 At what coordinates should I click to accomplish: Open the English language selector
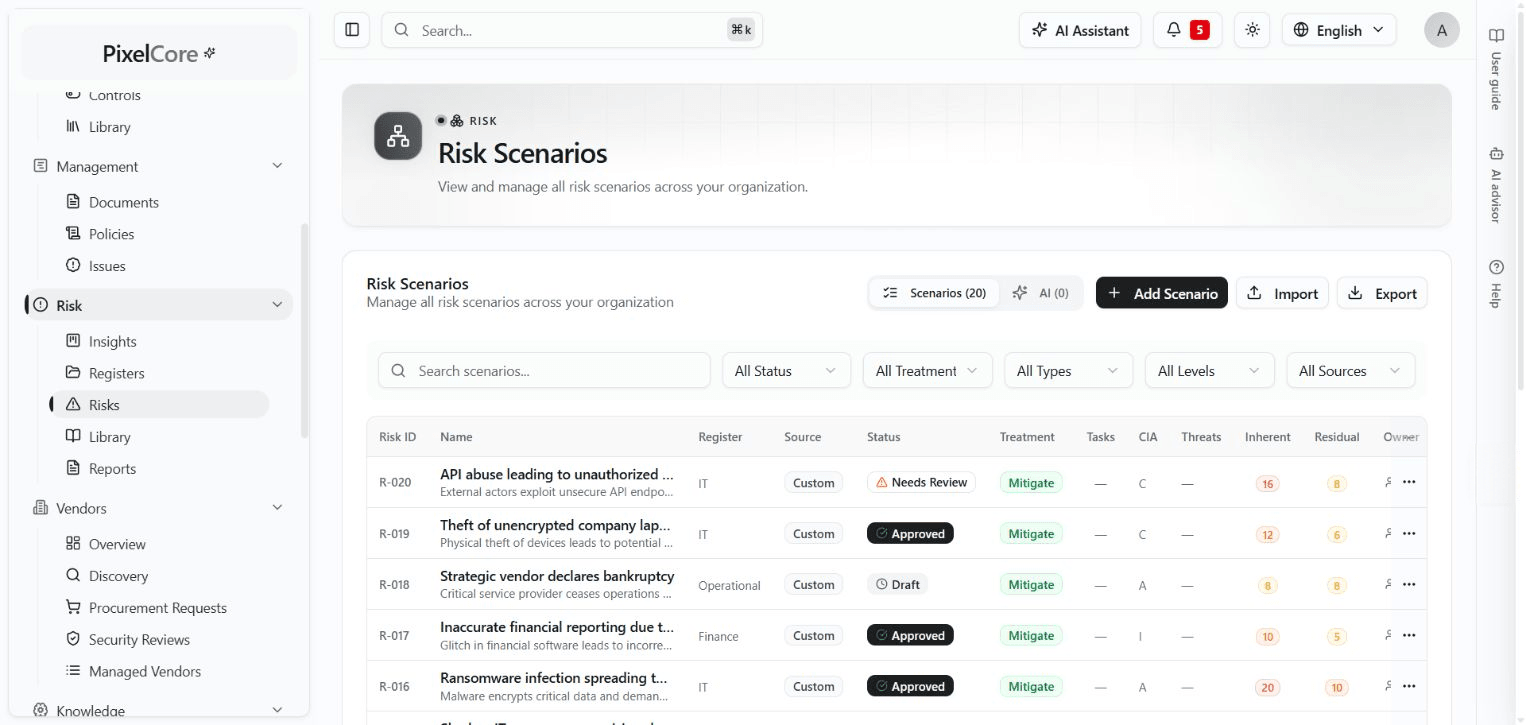click(x=1339, y=30)
